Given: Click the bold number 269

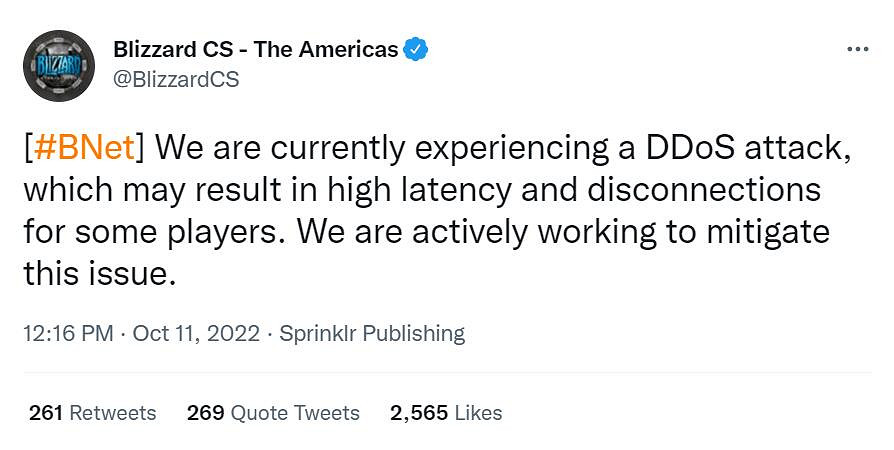Looking at the screenshot, I should click(x=204, y=412).
